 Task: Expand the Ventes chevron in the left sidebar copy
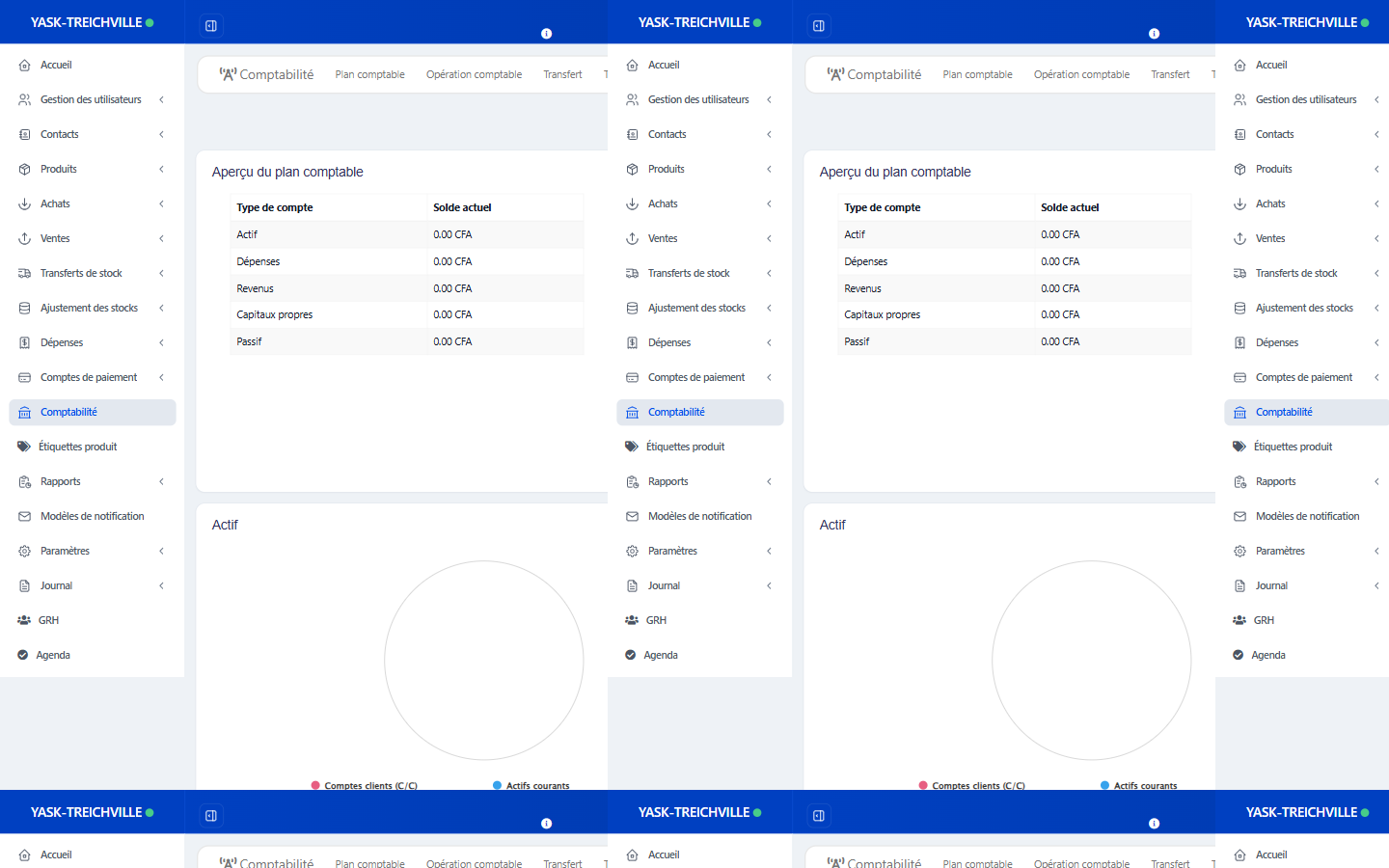click(161, 239)
